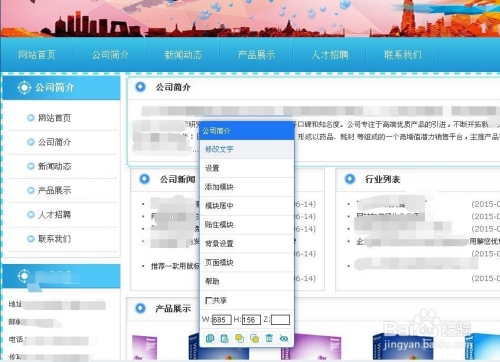Tick the 共享 checkbox
Viewport: 500px width, 362px height.
pos(208,301)
